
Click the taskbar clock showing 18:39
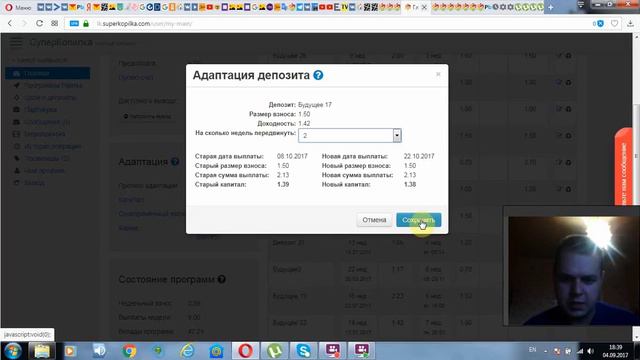(616, 351)
